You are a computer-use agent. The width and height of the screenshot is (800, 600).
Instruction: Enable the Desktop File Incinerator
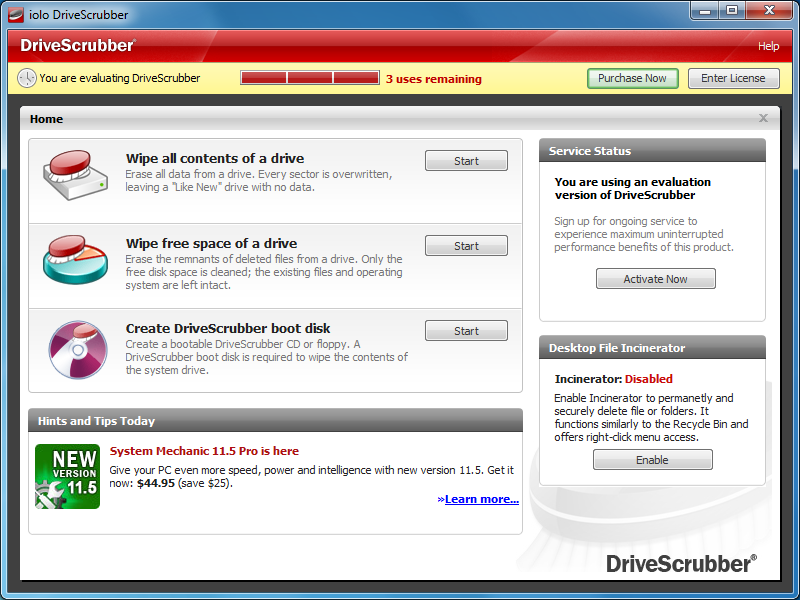[652, 460]
